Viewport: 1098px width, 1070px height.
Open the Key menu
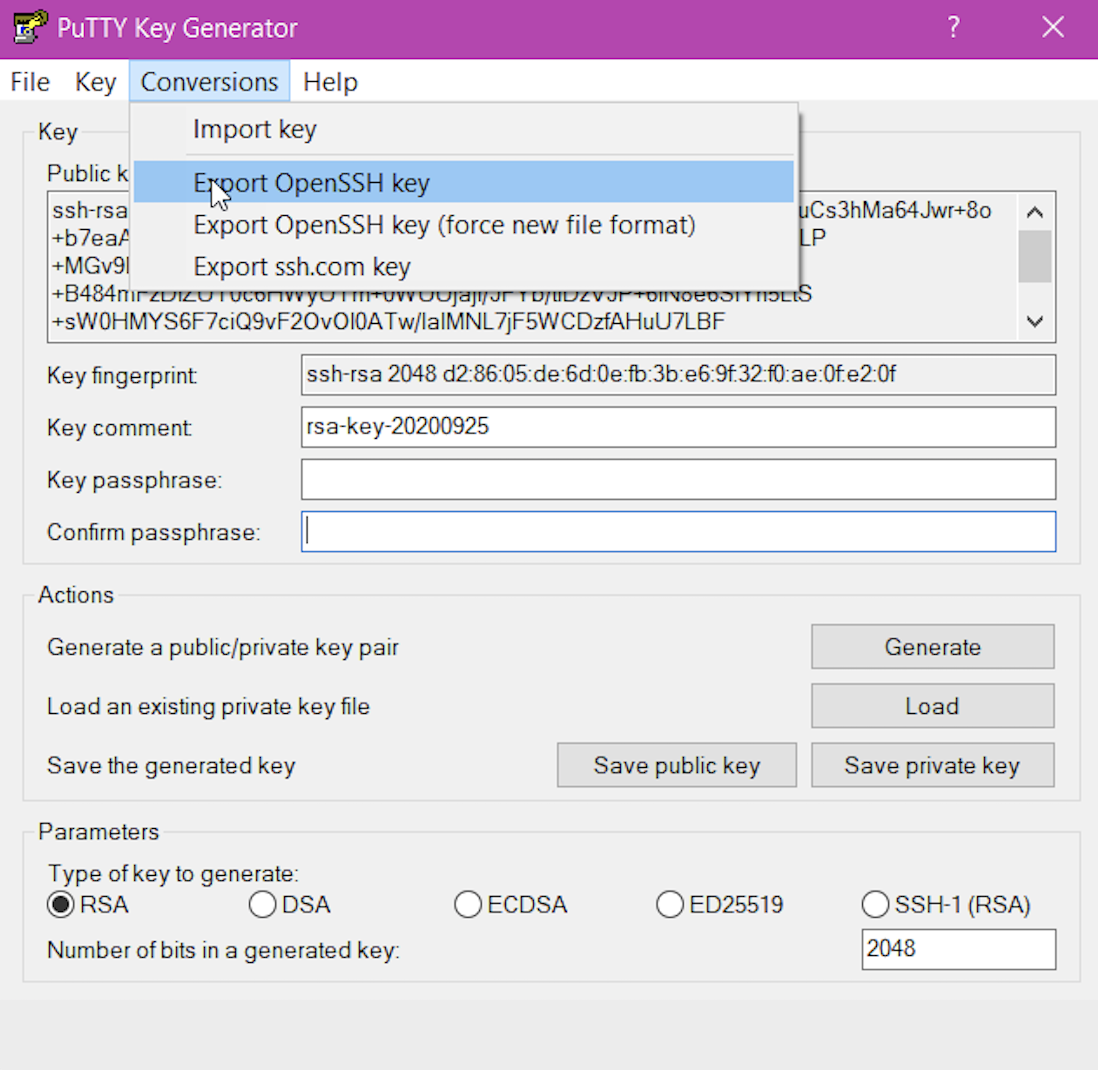click(95, 82)
